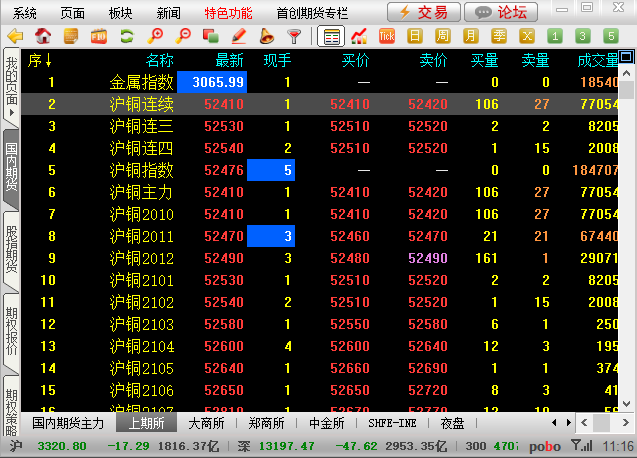Open the 系统 menu
The height and width of the screenshot is (458, 637).
[x=25, y=13]
